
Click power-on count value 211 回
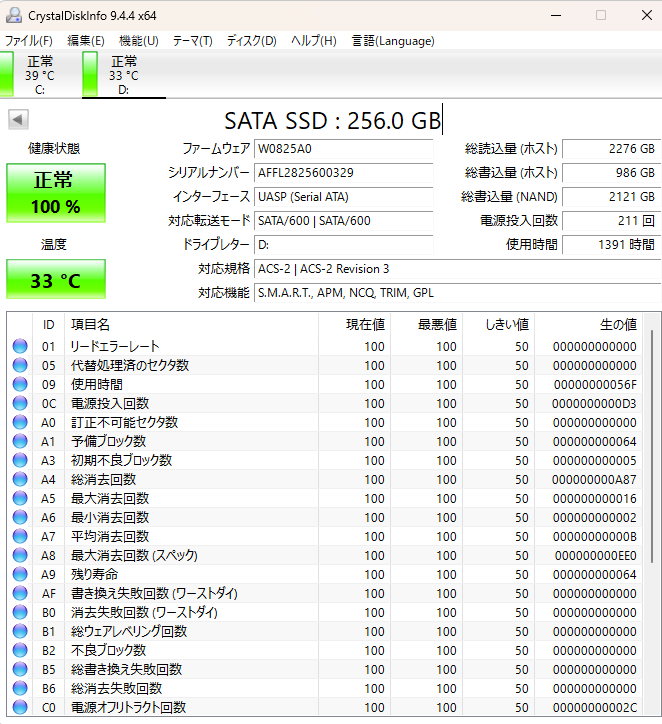point(612,221)
